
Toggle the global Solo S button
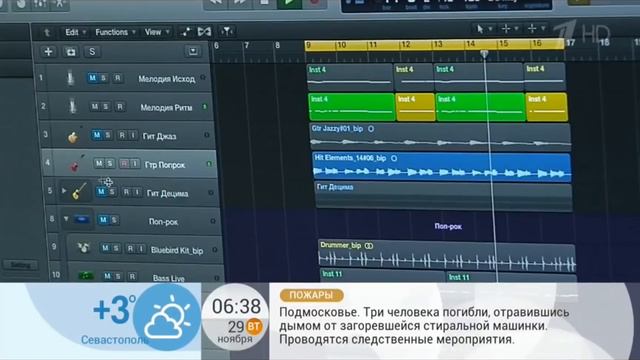tap(92, 52)
